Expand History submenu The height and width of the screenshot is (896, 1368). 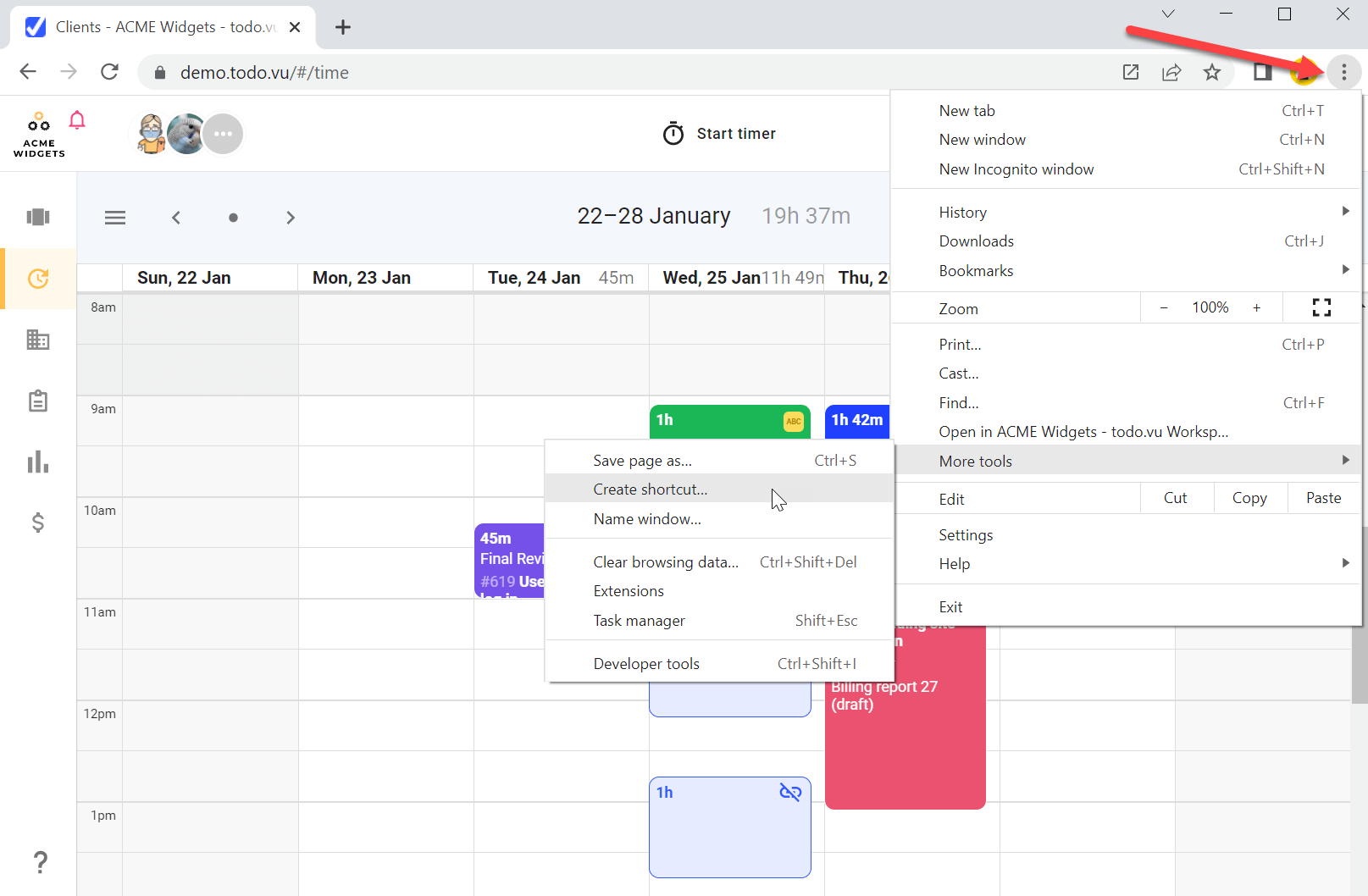coord(1126,212)
